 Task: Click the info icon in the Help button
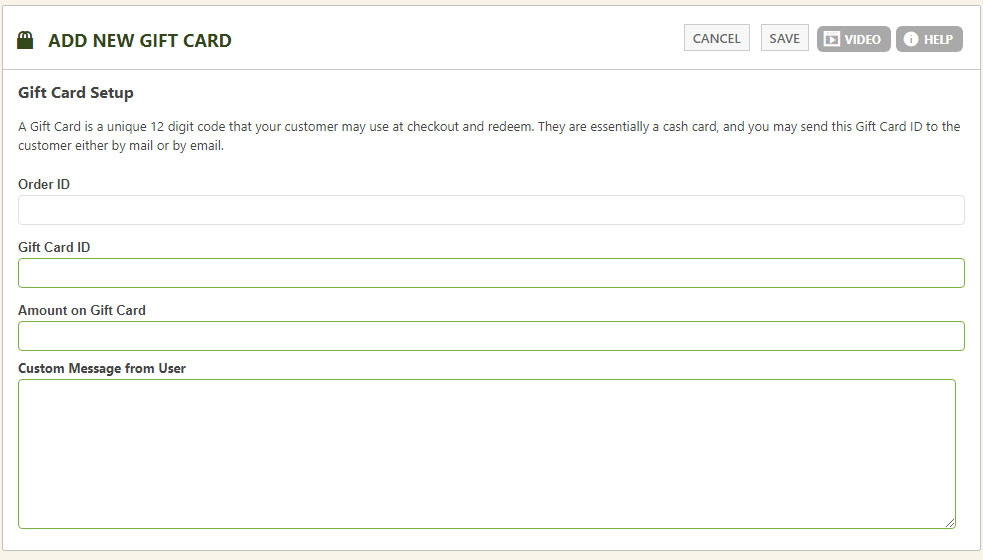[911, 39]
